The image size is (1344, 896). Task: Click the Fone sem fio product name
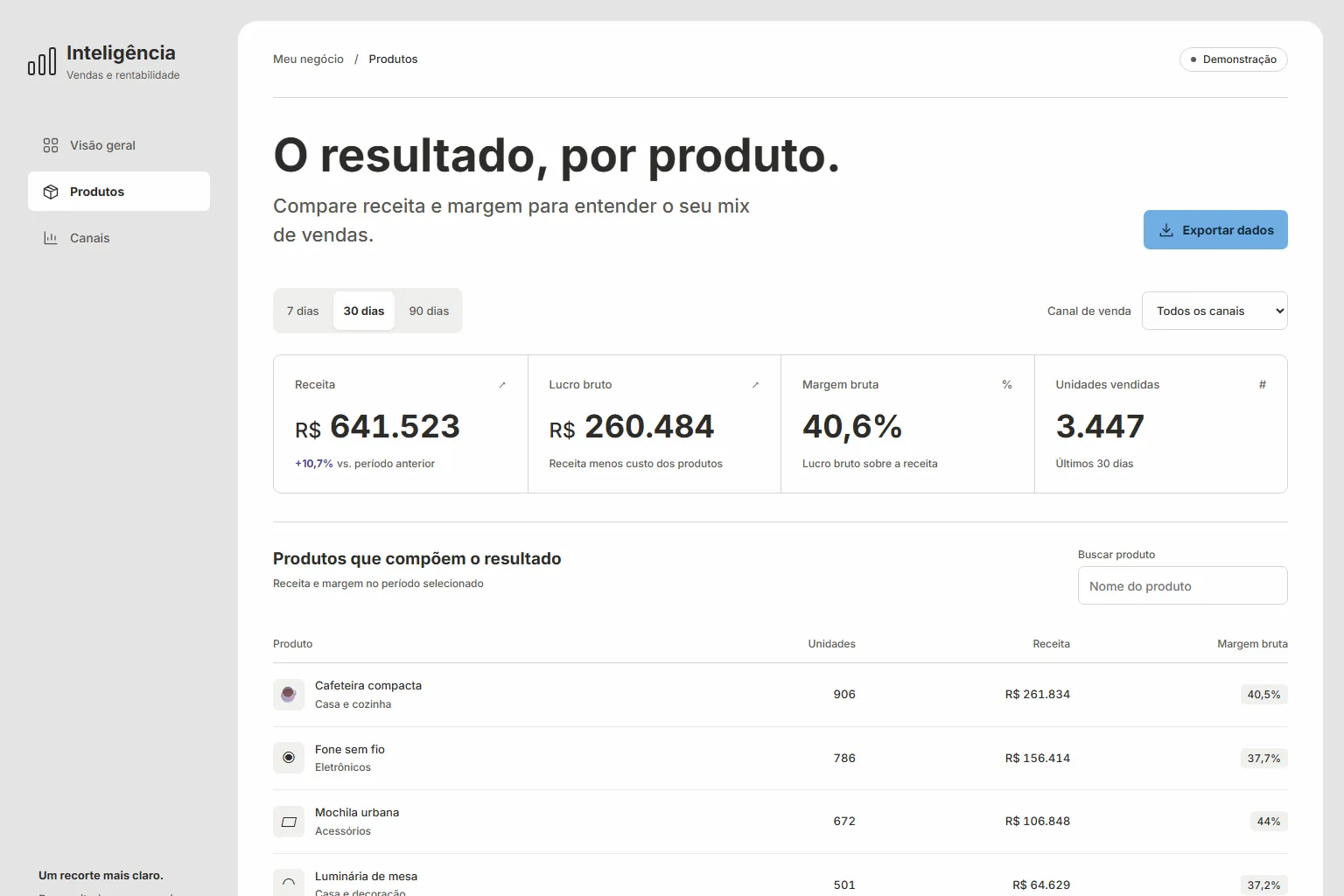click(350, 750)
